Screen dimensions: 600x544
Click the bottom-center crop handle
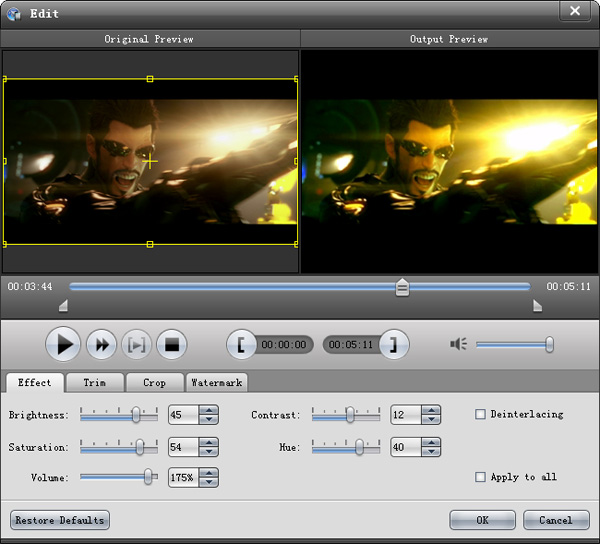click(x=150, y=244)
